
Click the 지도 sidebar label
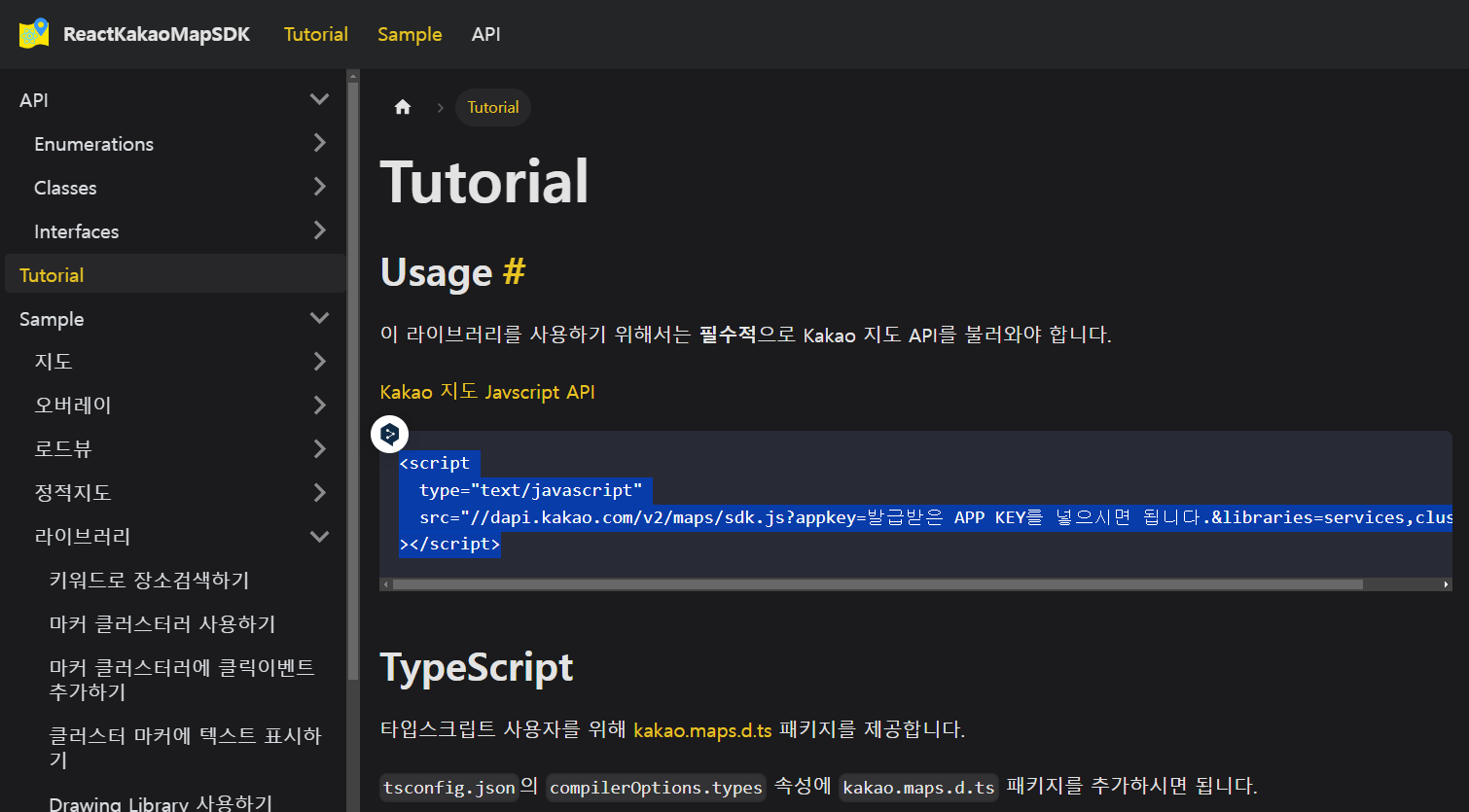coord(54,361)
